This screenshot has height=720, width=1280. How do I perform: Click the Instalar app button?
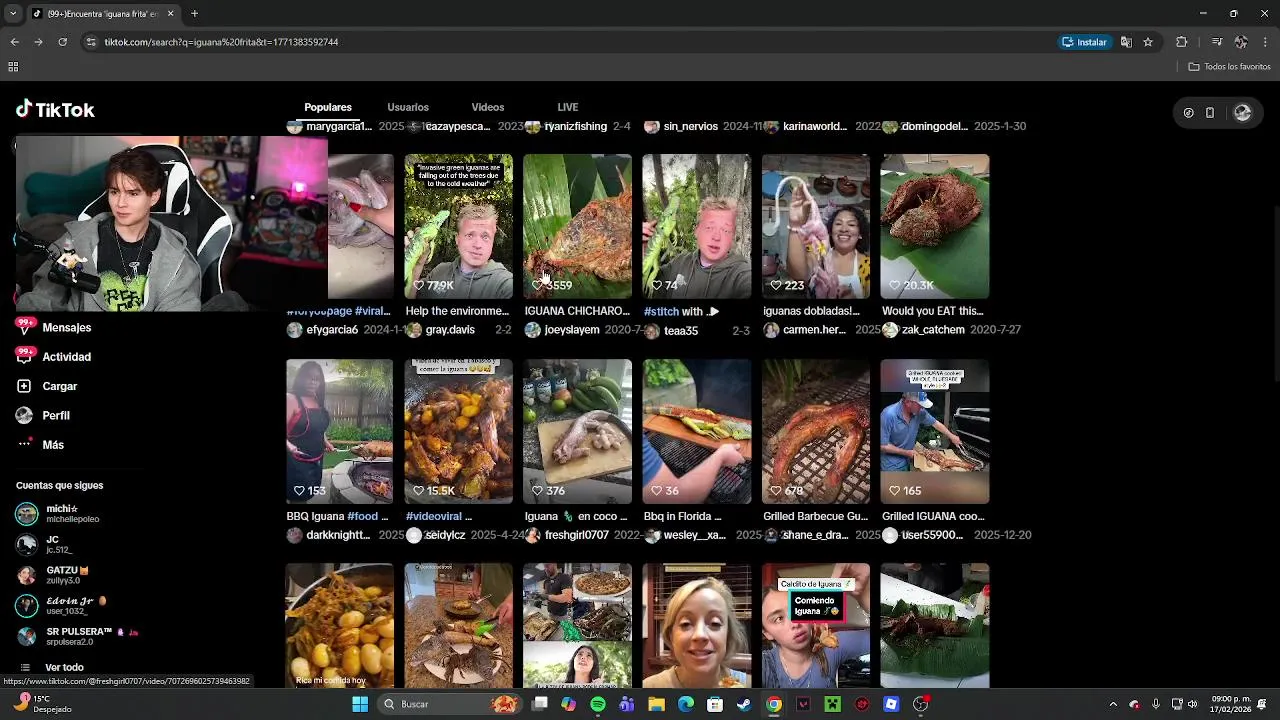click(1085, 42)
